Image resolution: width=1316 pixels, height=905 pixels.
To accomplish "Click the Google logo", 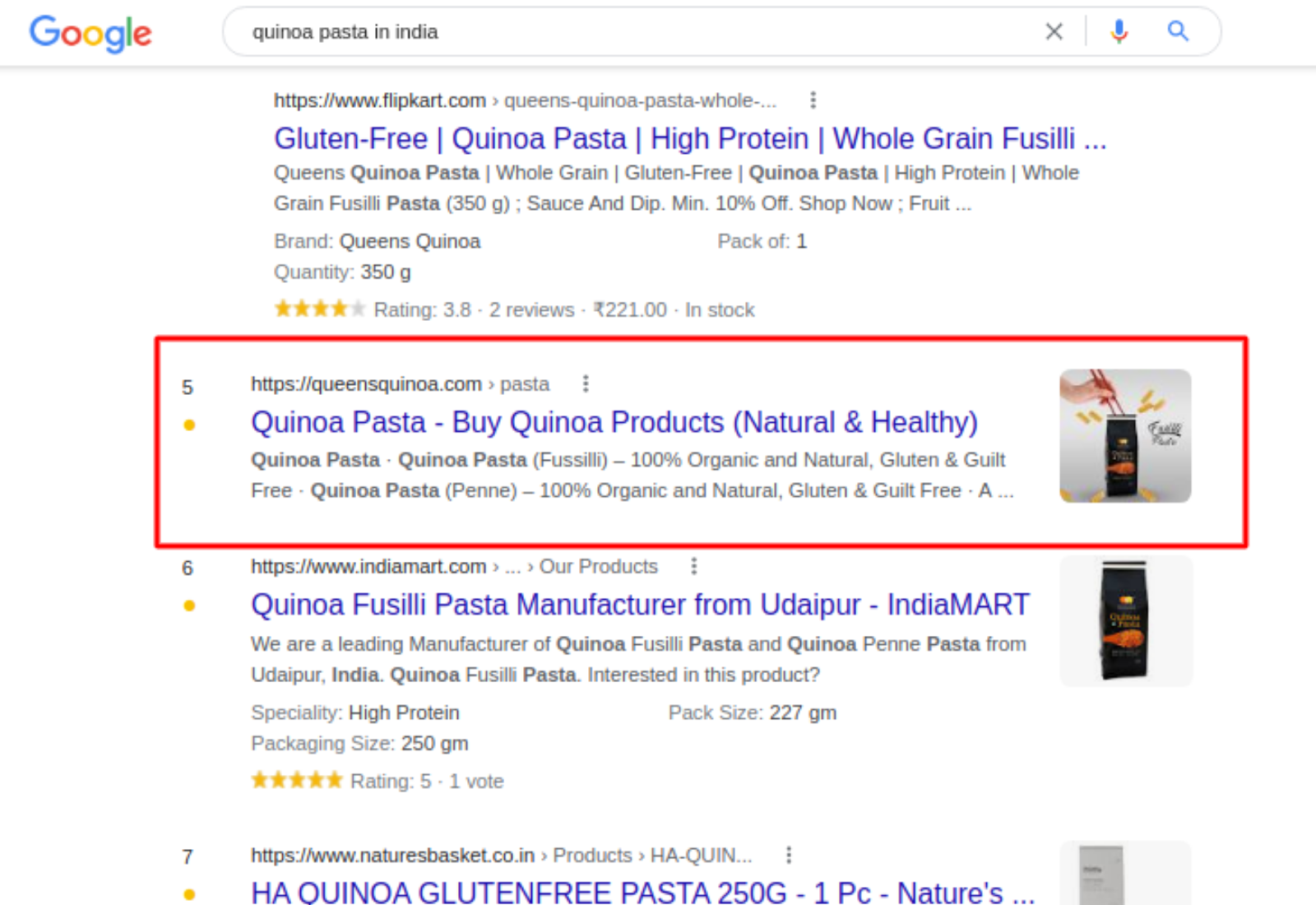I will pos(90,33).
